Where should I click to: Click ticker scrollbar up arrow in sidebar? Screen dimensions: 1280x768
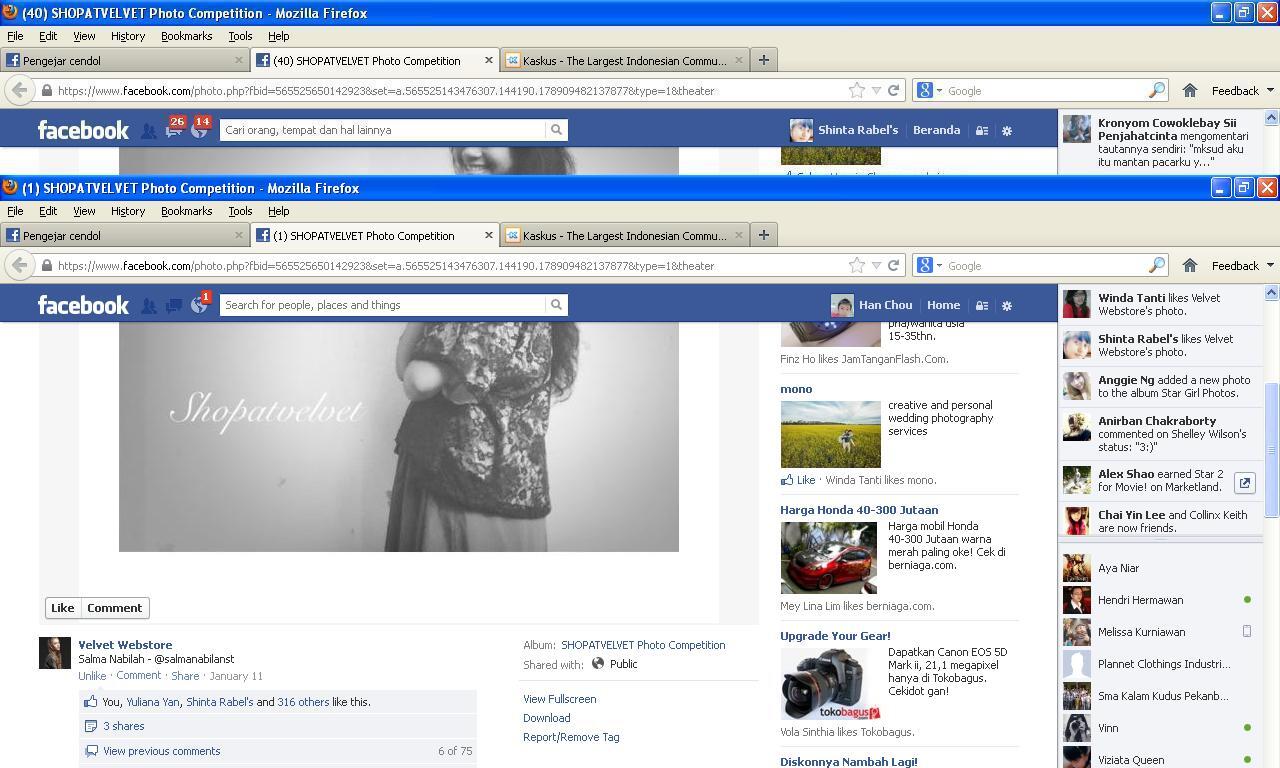click(1271, 293)
